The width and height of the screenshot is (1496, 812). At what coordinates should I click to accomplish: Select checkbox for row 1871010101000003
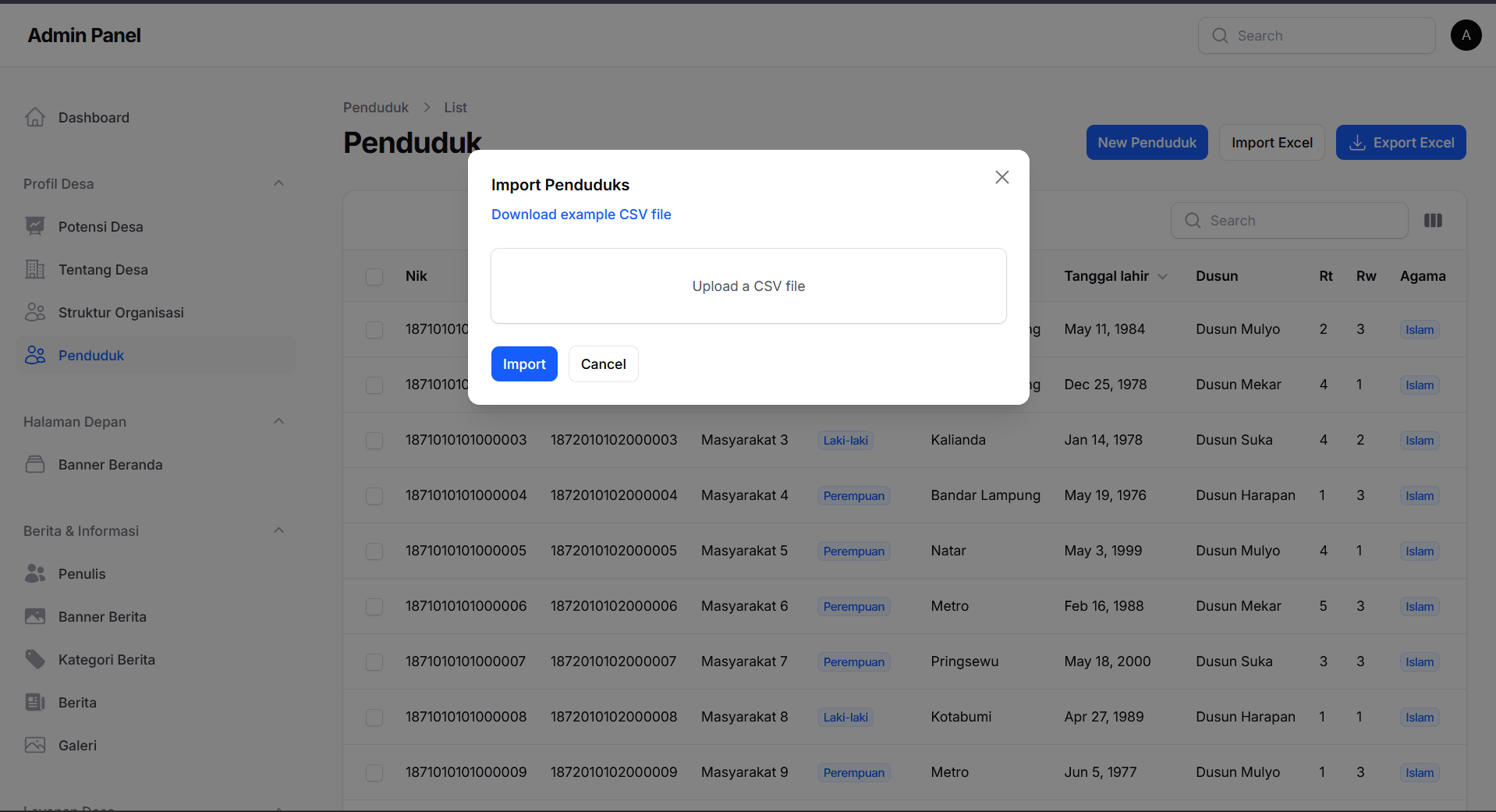pos(374,440)
